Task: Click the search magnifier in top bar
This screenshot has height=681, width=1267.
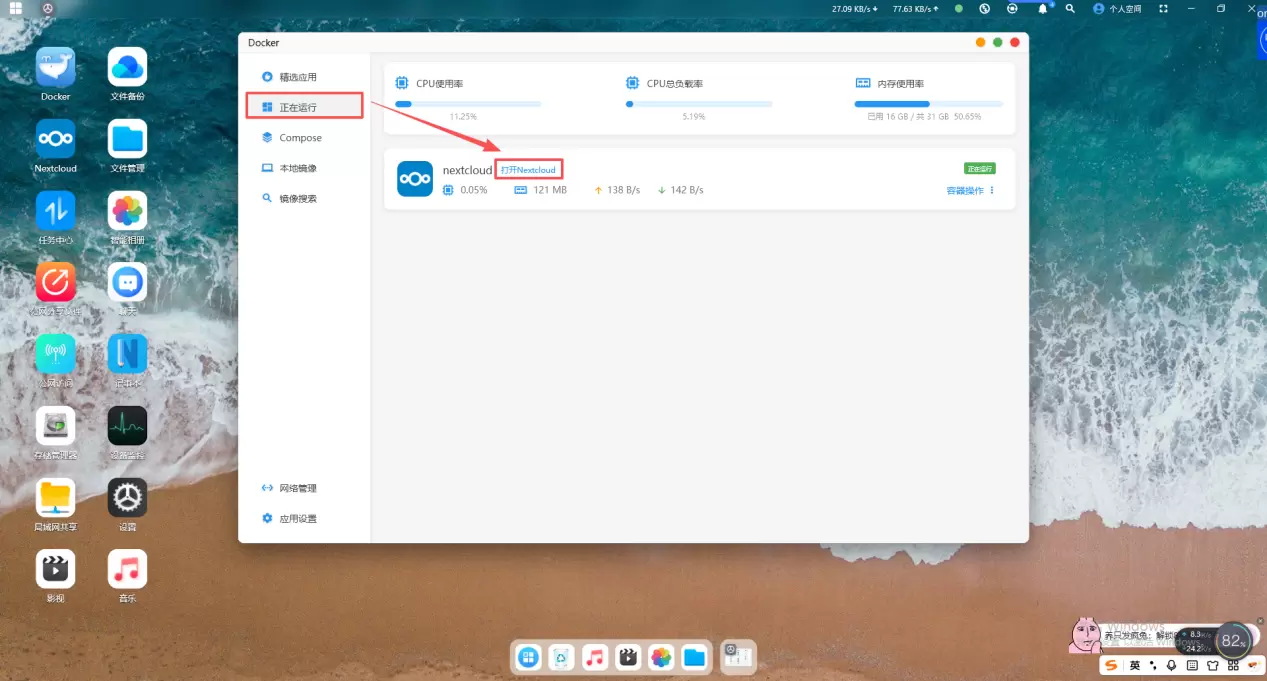Action: (x=1070, y=8)
